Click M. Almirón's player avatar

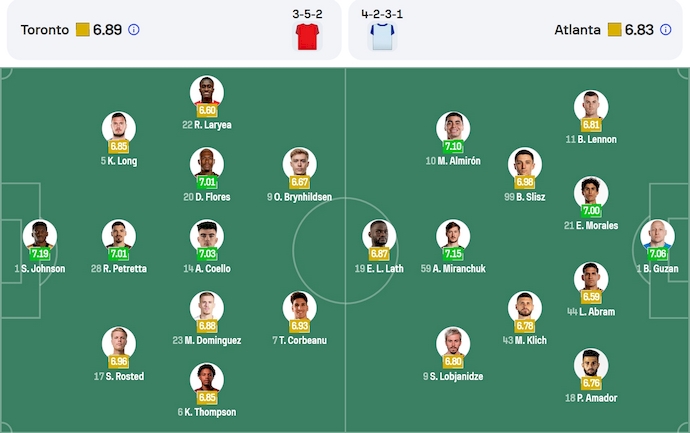(x=452, y=128)
